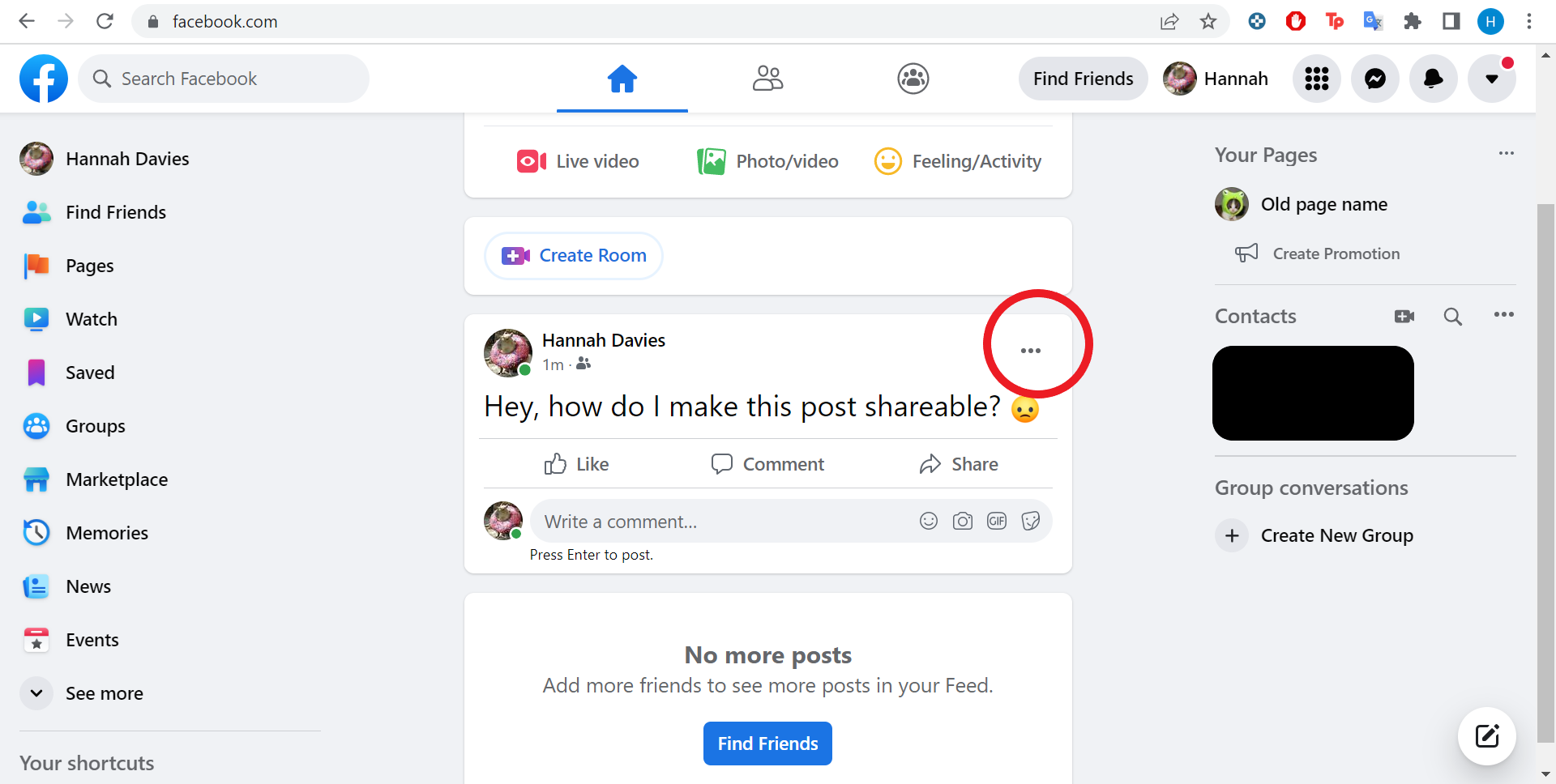The width and height of the screenshot is (1556, 784).
Task: Open Contacts options three-dot menu
Action: click(1504, 315)
